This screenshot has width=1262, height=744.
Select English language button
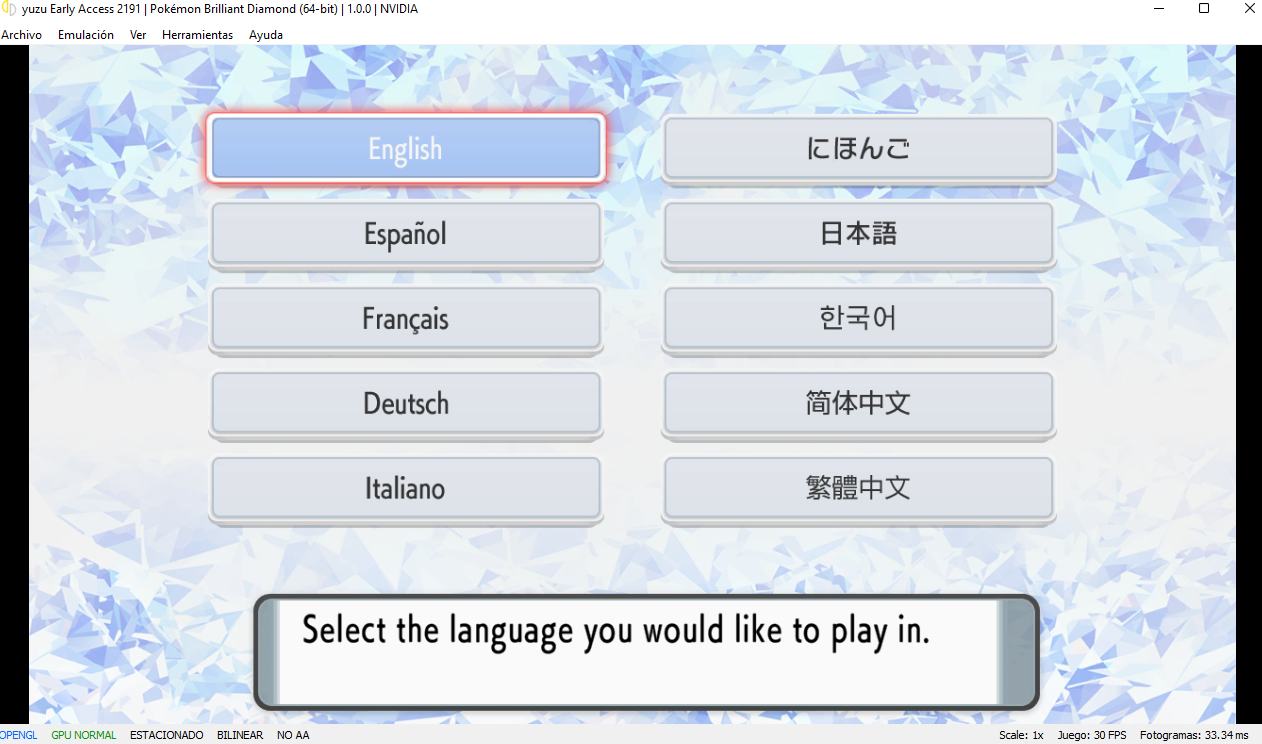[x=405, y=149]
